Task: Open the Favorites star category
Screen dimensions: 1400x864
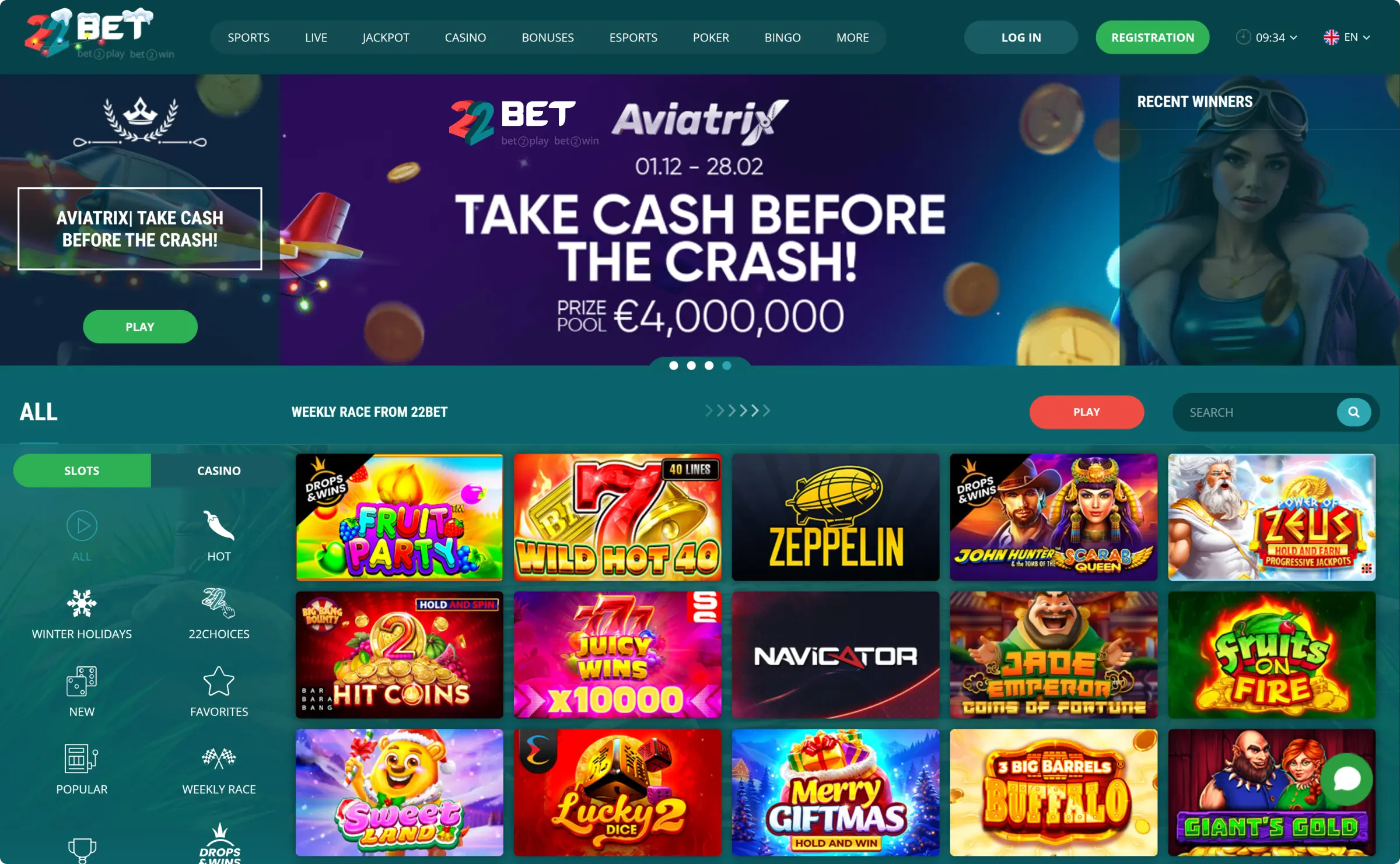Action: pos(219,681)
